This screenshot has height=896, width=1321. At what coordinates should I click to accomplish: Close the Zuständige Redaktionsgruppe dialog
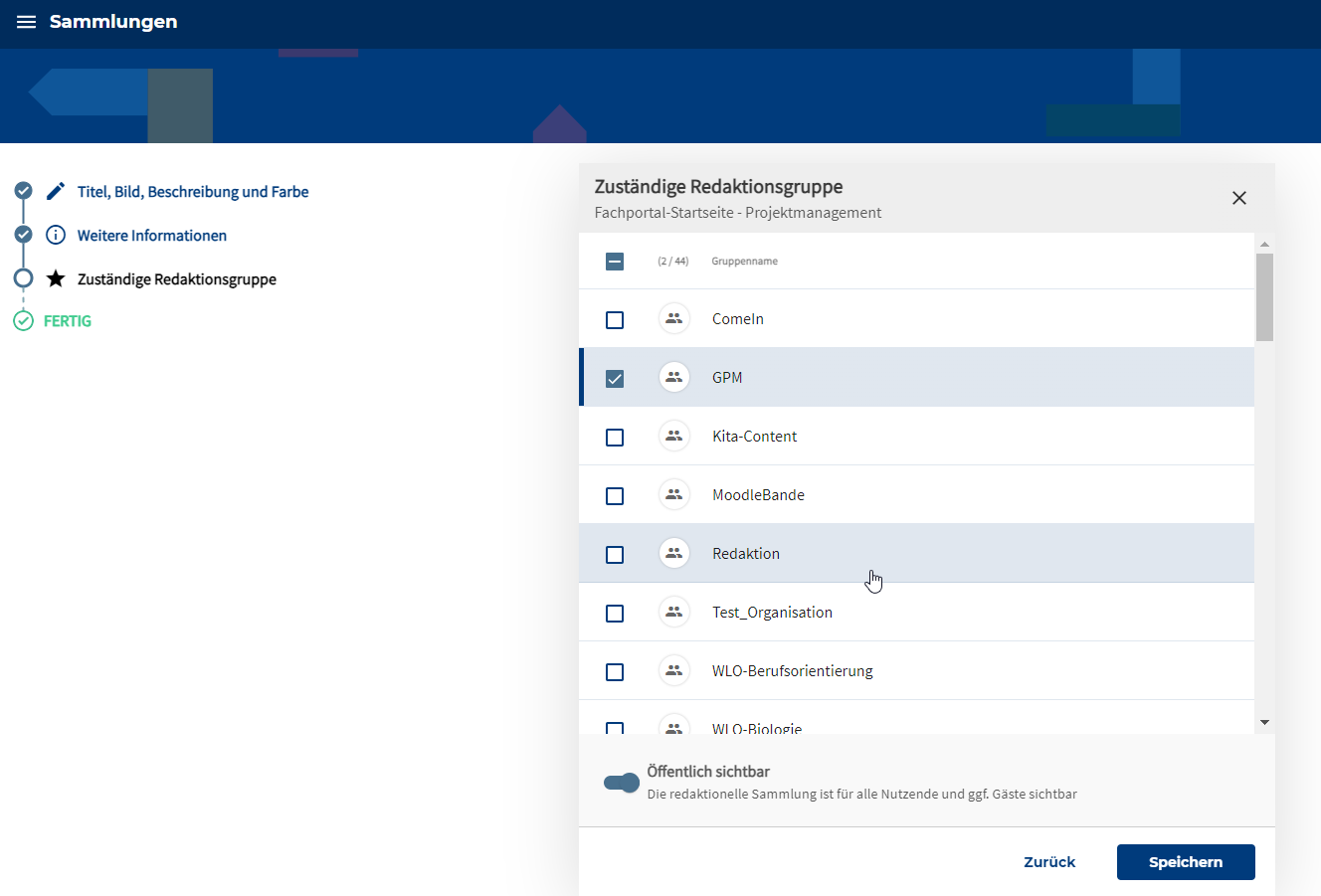click(x=1238, y=198)
